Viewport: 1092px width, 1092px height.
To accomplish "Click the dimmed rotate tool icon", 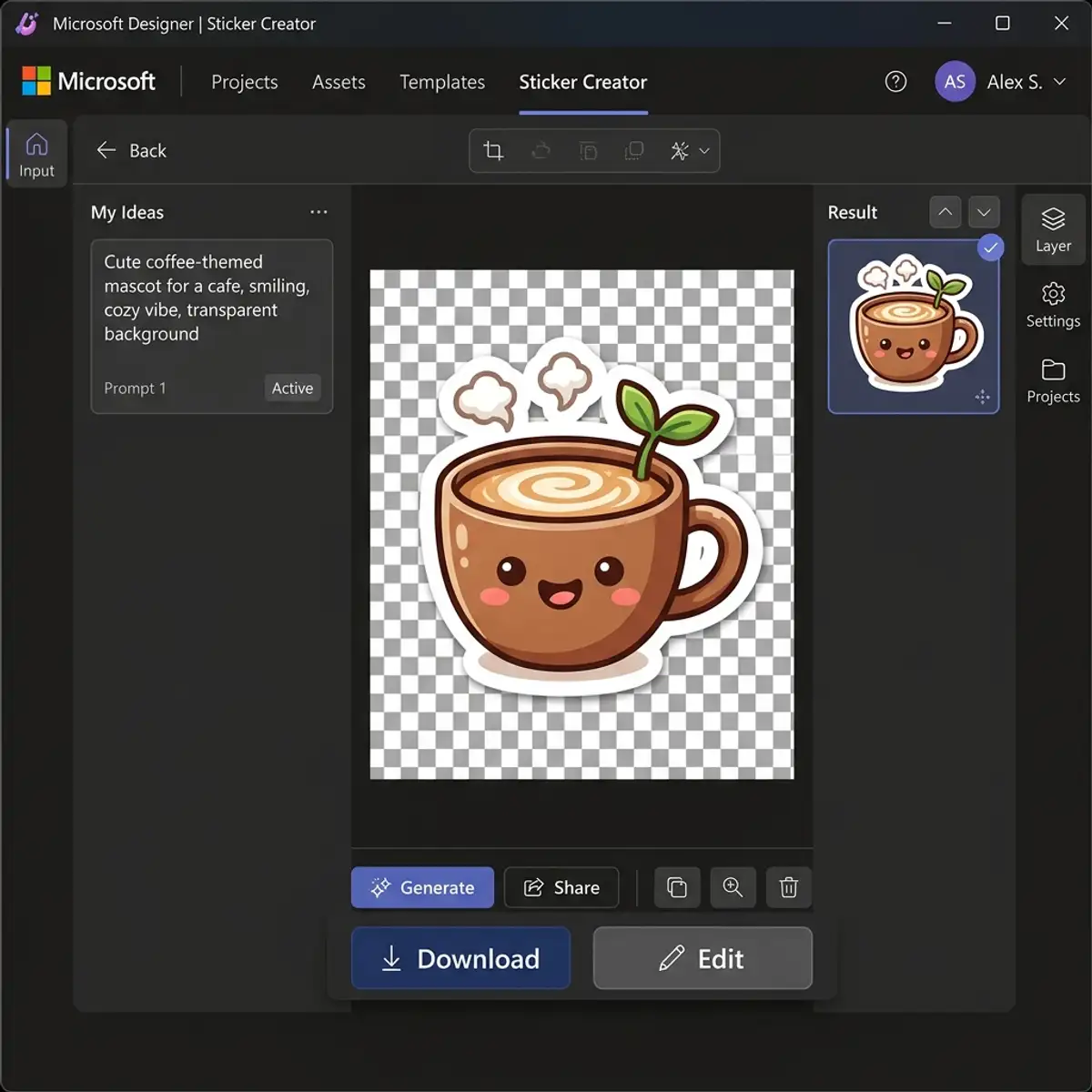I will click(541, 151).
